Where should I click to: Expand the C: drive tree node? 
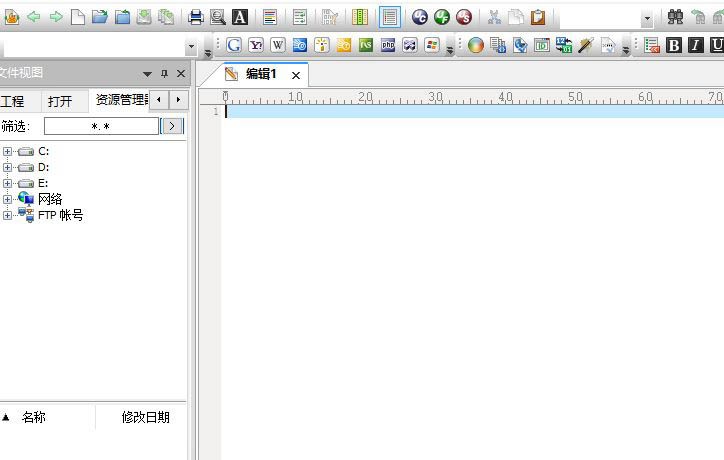pos(8,151)
